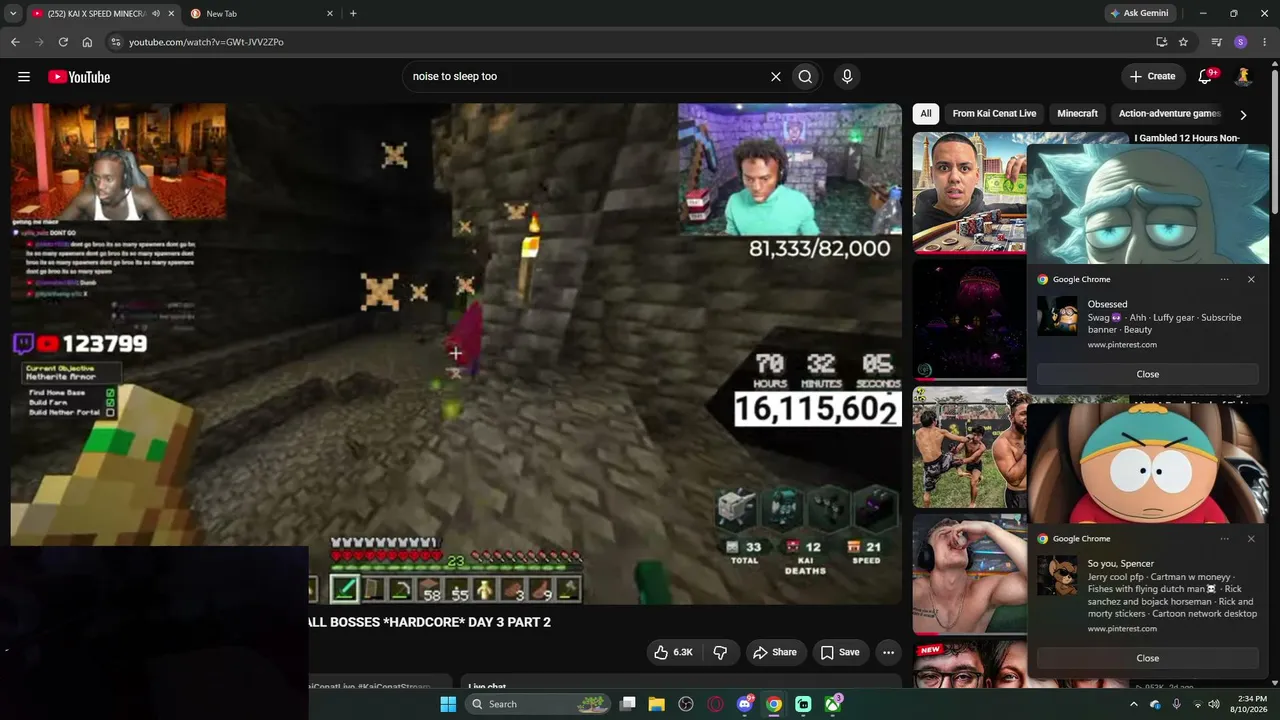Open options for the So you, Spencer notification
Image resolution: width=1280 pixels, height=720 pixels.
(1225, 539)
